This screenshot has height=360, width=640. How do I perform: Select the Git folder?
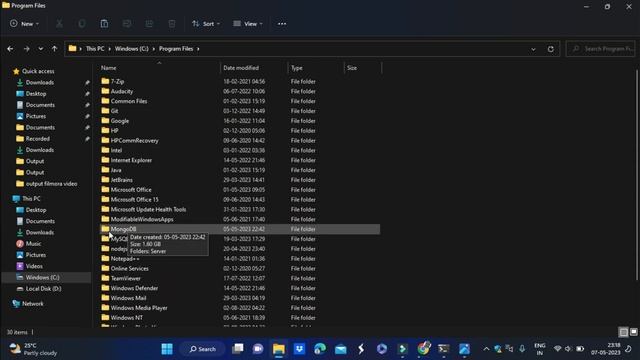click(x=114, y=111)
